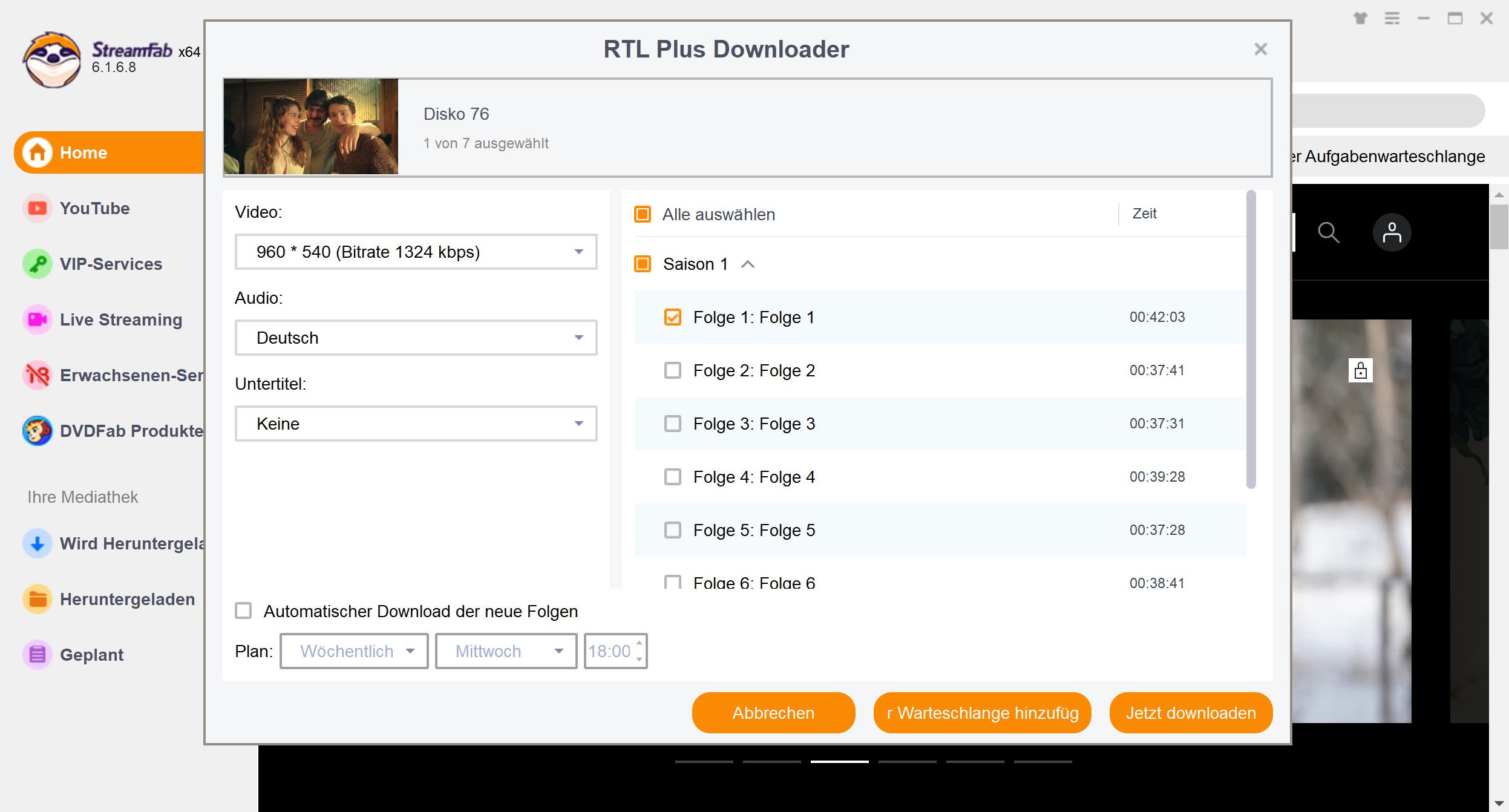Check Folge 6: Folge 6
1509x812 pixels.
tap(673, 582)
